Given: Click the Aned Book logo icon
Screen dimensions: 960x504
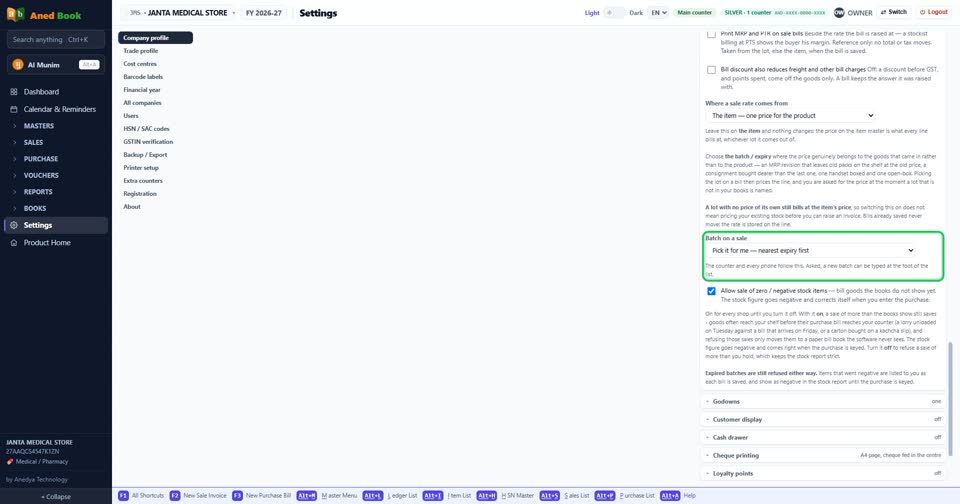Looking at the screenshot, I should pyautogui.click(x=15, y=14).
